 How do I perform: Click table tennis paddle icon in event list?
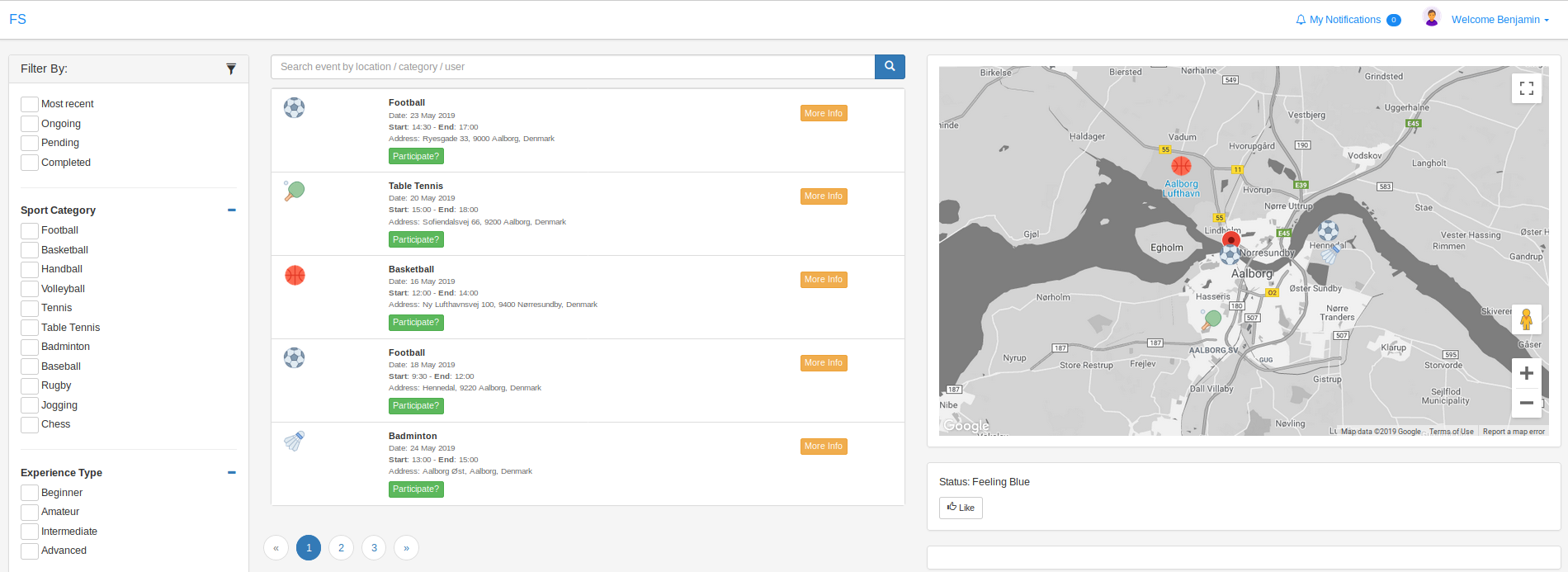295,191
